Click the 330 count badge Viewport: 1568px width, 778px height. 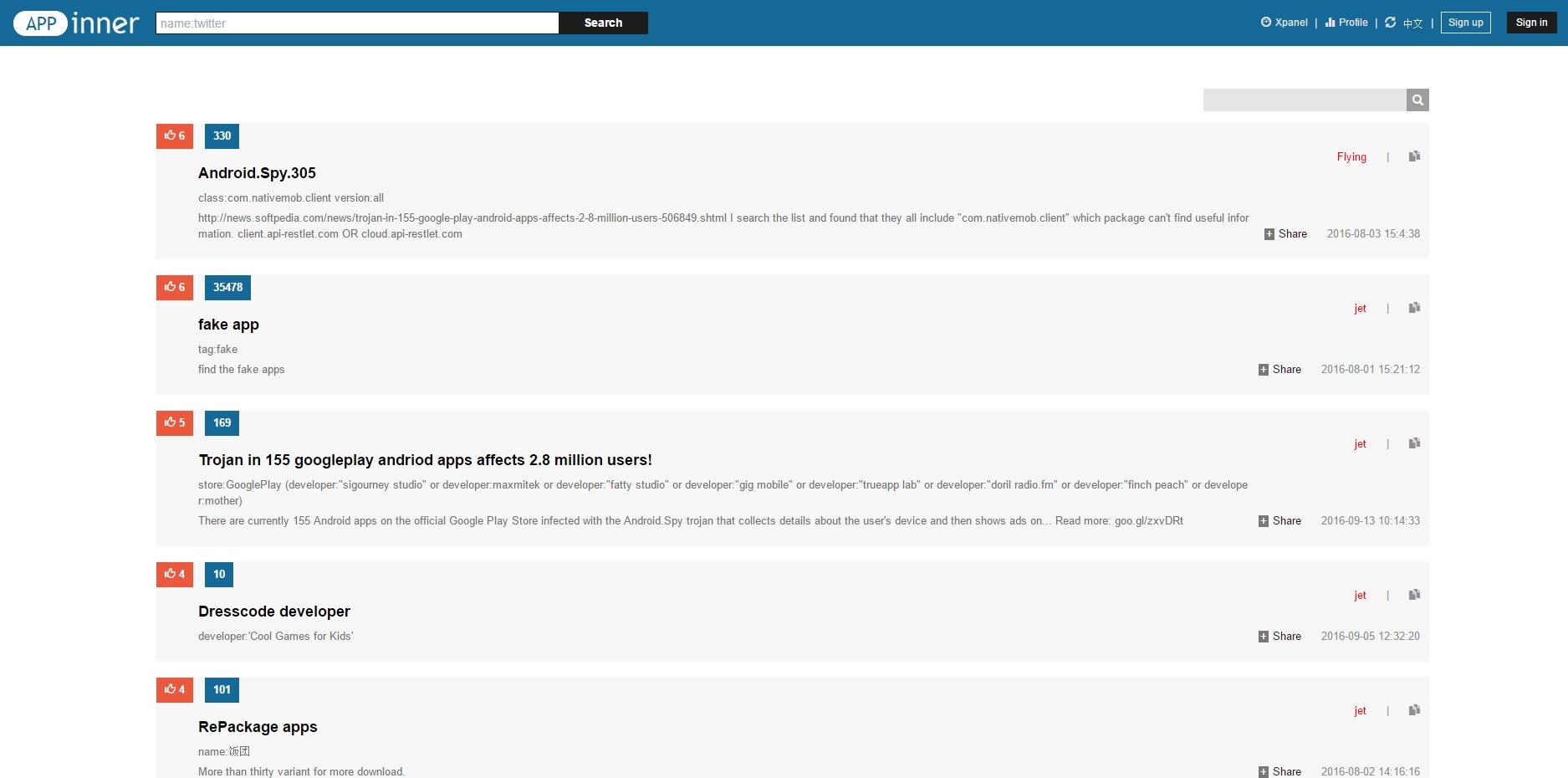point(222,136)
